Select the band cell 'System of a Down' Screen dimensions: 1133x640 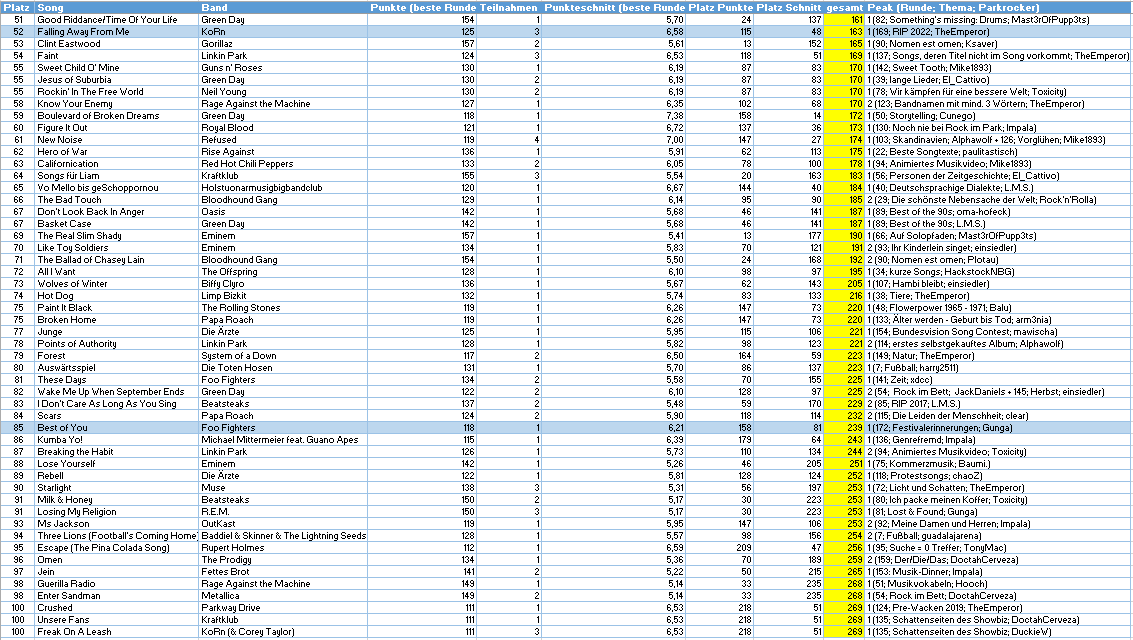283,356
